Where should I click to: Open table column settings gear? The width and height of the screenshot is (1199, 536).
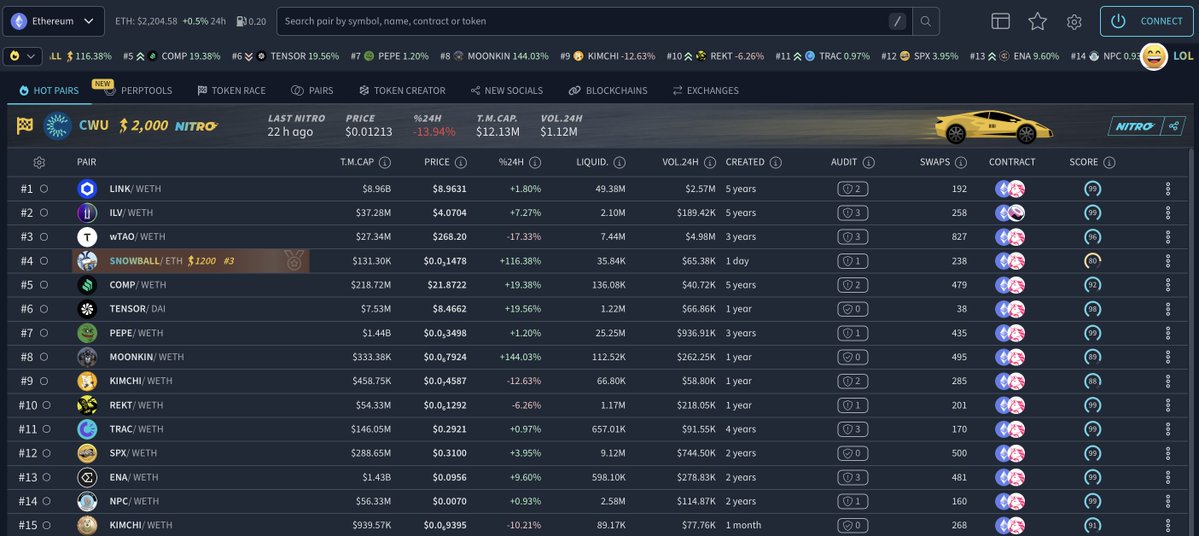pos(39,162)
